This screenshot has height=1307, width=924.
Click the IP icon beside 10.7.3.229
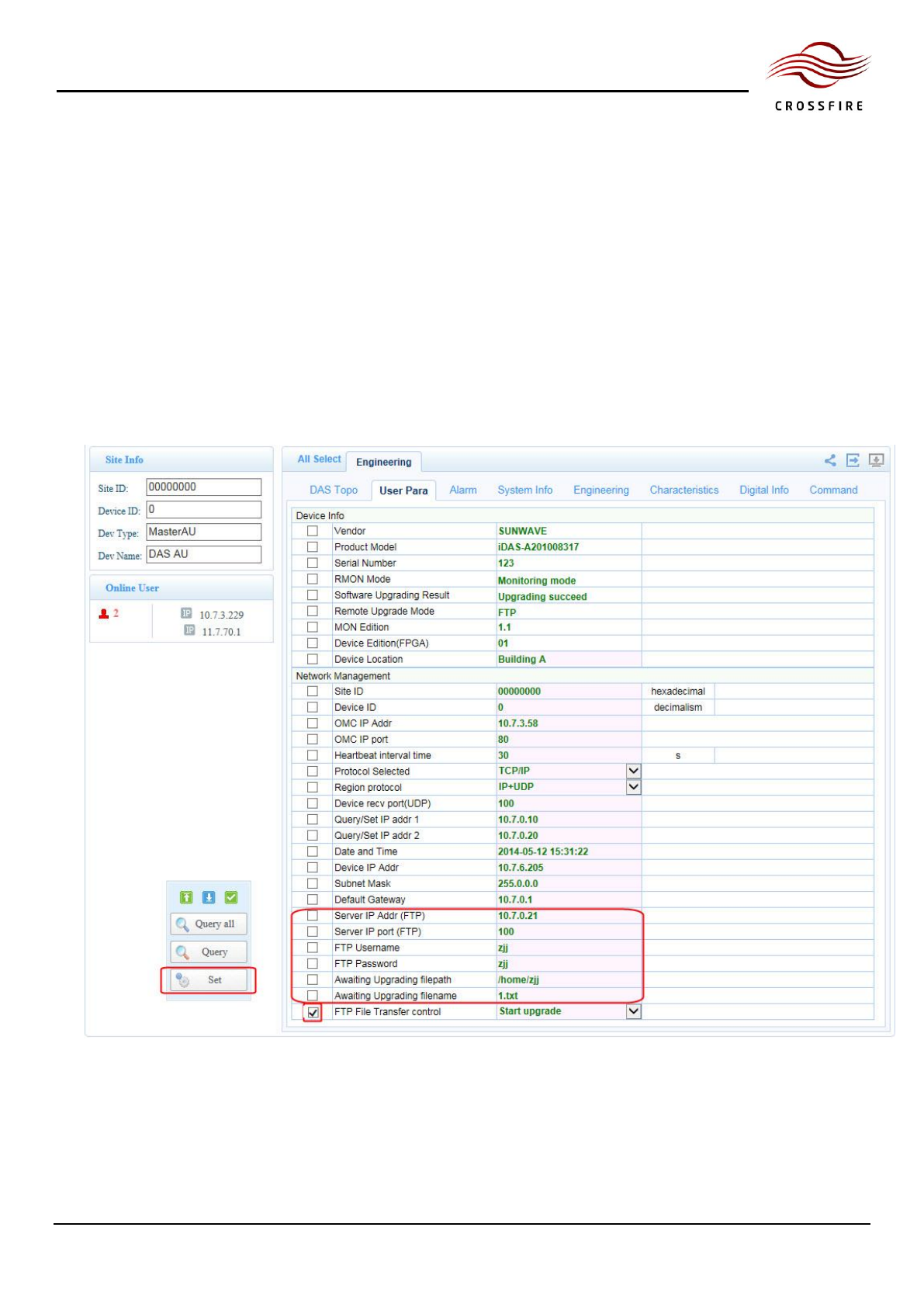[186, 613]
